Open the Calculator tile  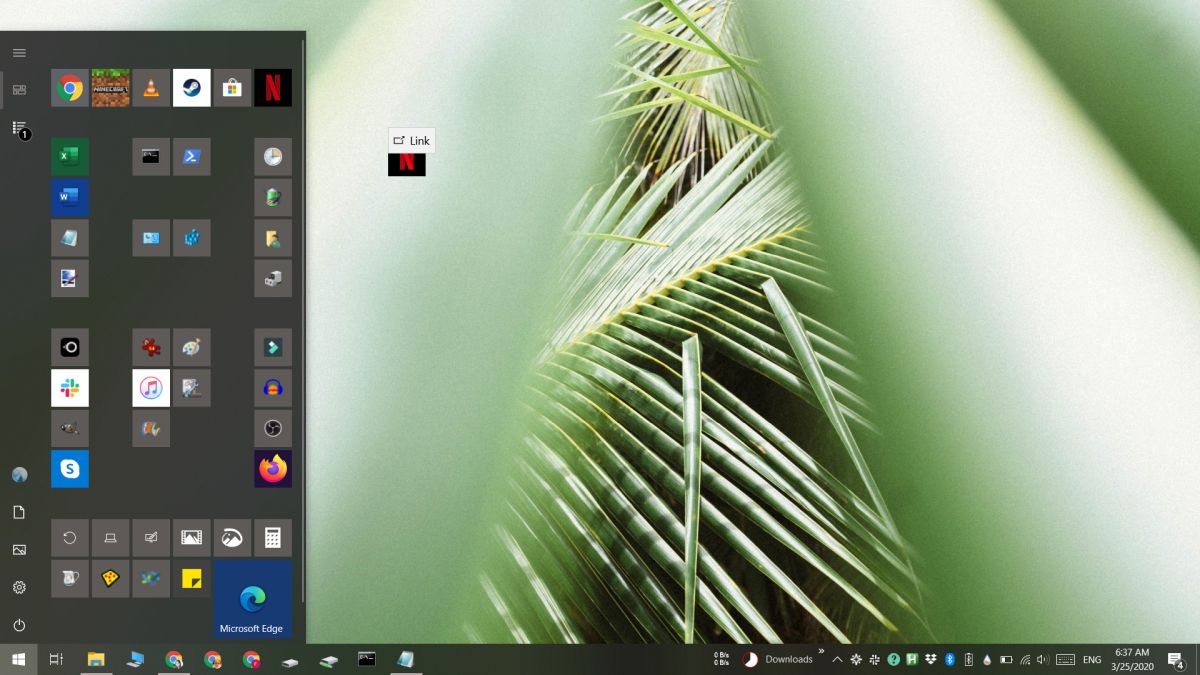point(273,538)
